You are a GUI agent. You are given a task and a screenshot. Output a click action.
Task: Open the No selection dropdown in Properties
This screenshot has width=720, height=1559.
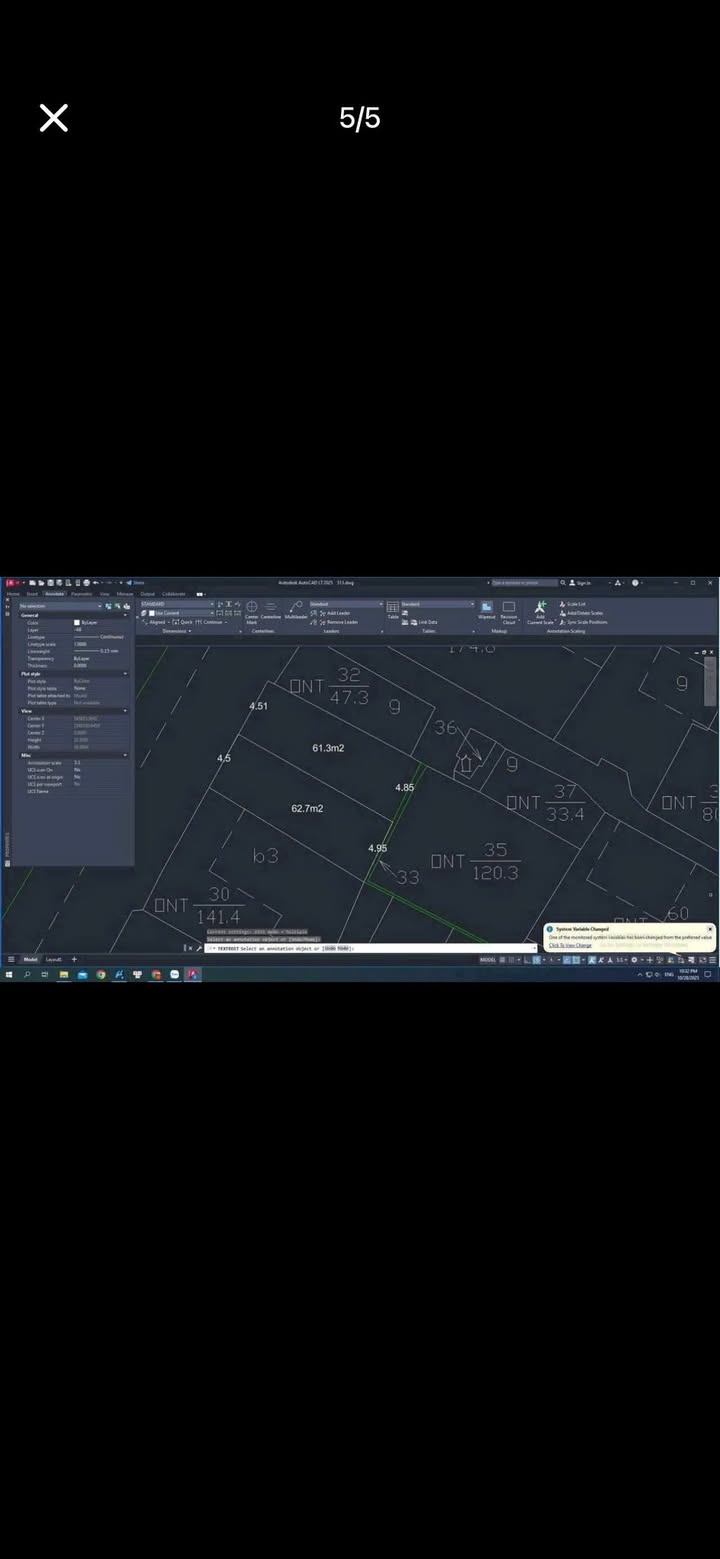[60, 606]
